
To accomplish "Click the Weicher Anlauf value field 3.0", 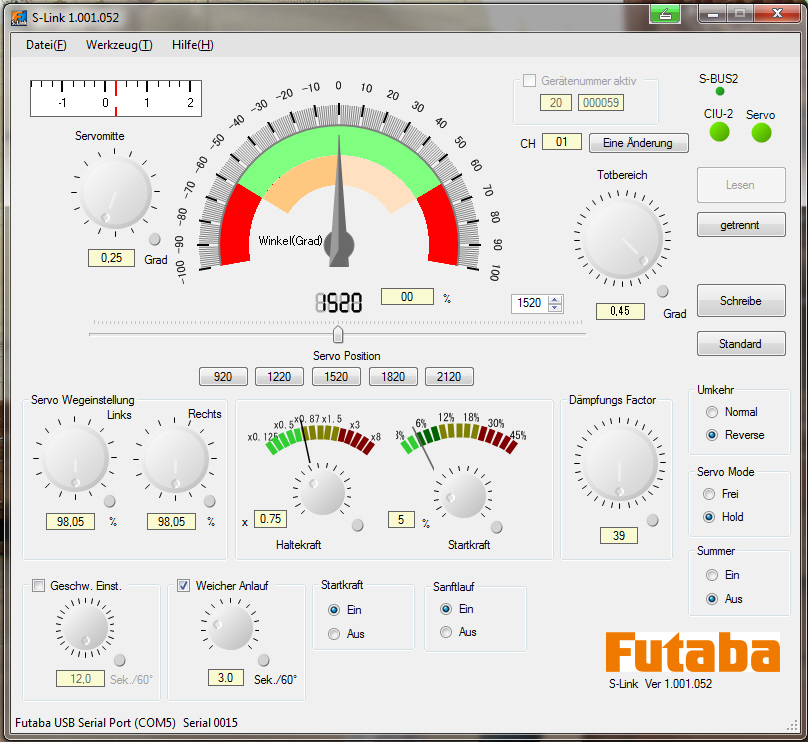I will click(x=226, y=678).
